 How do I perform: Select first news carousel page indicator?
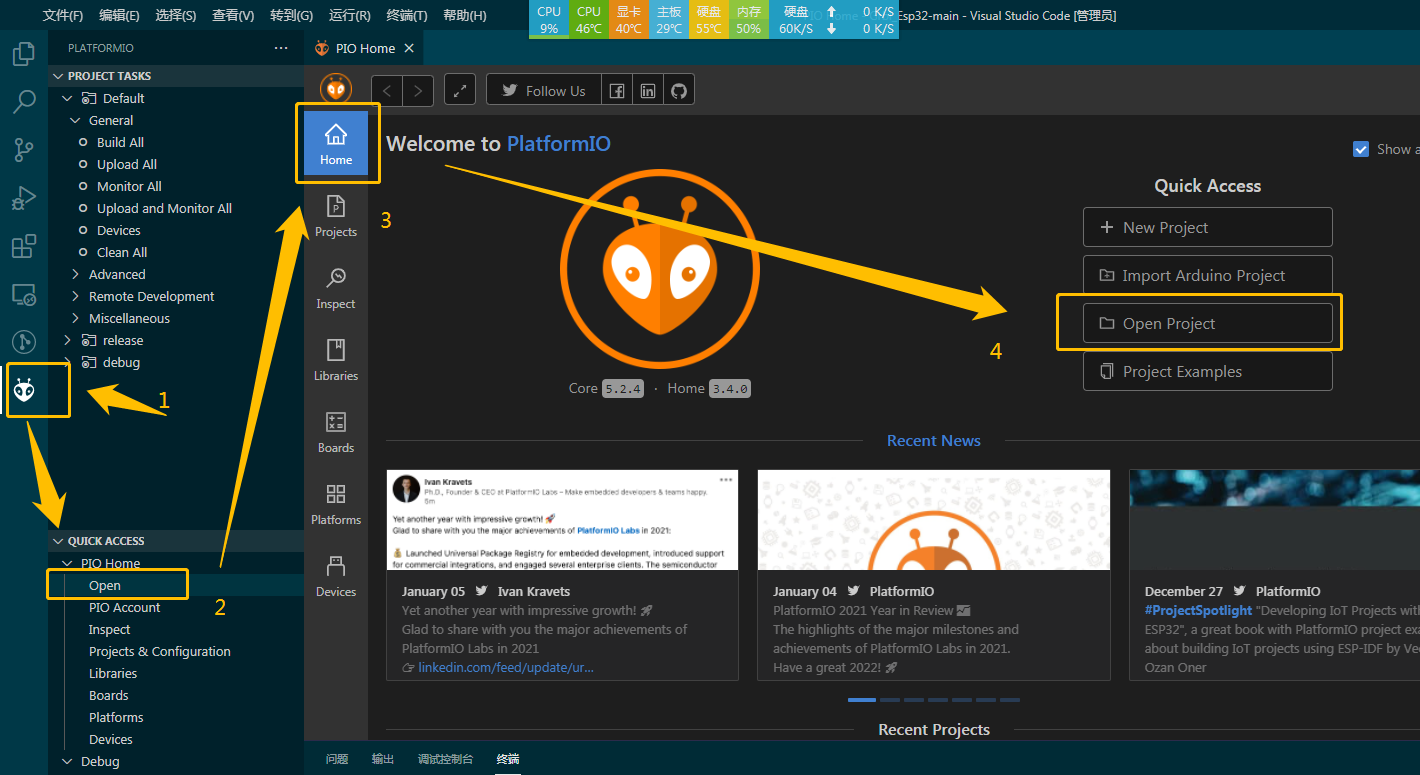(x=861, y=699)
